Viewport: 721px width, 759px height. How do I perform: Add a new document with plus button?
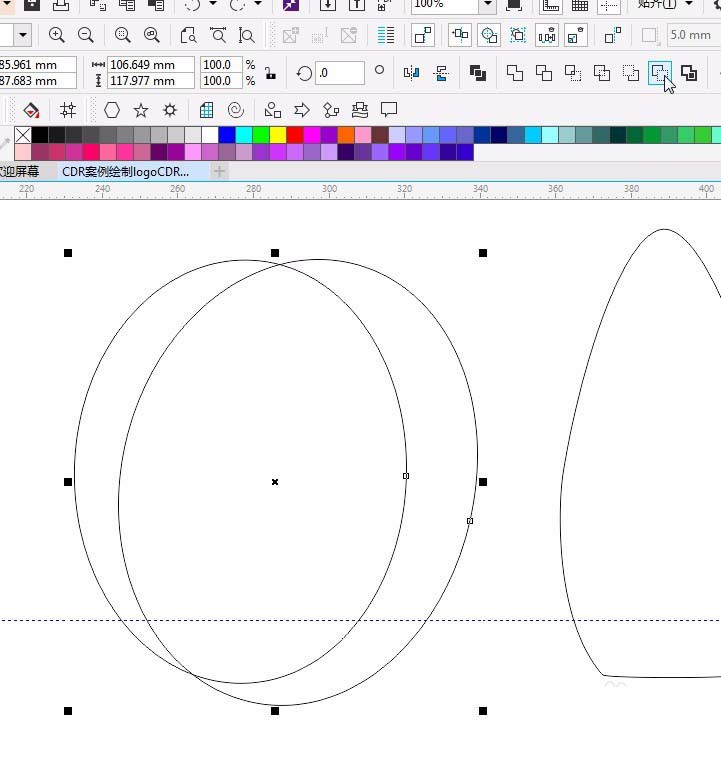pos(219,172)
